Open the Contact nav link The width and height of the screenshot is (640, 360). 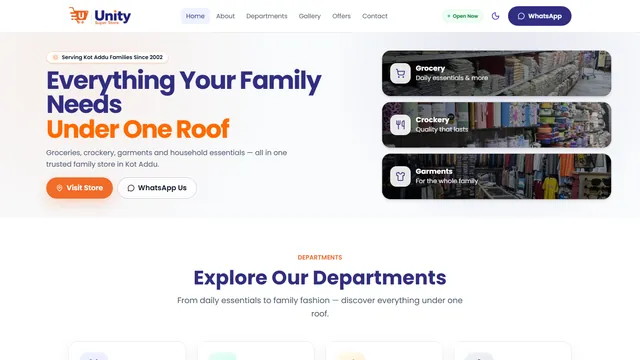[375, 16]
